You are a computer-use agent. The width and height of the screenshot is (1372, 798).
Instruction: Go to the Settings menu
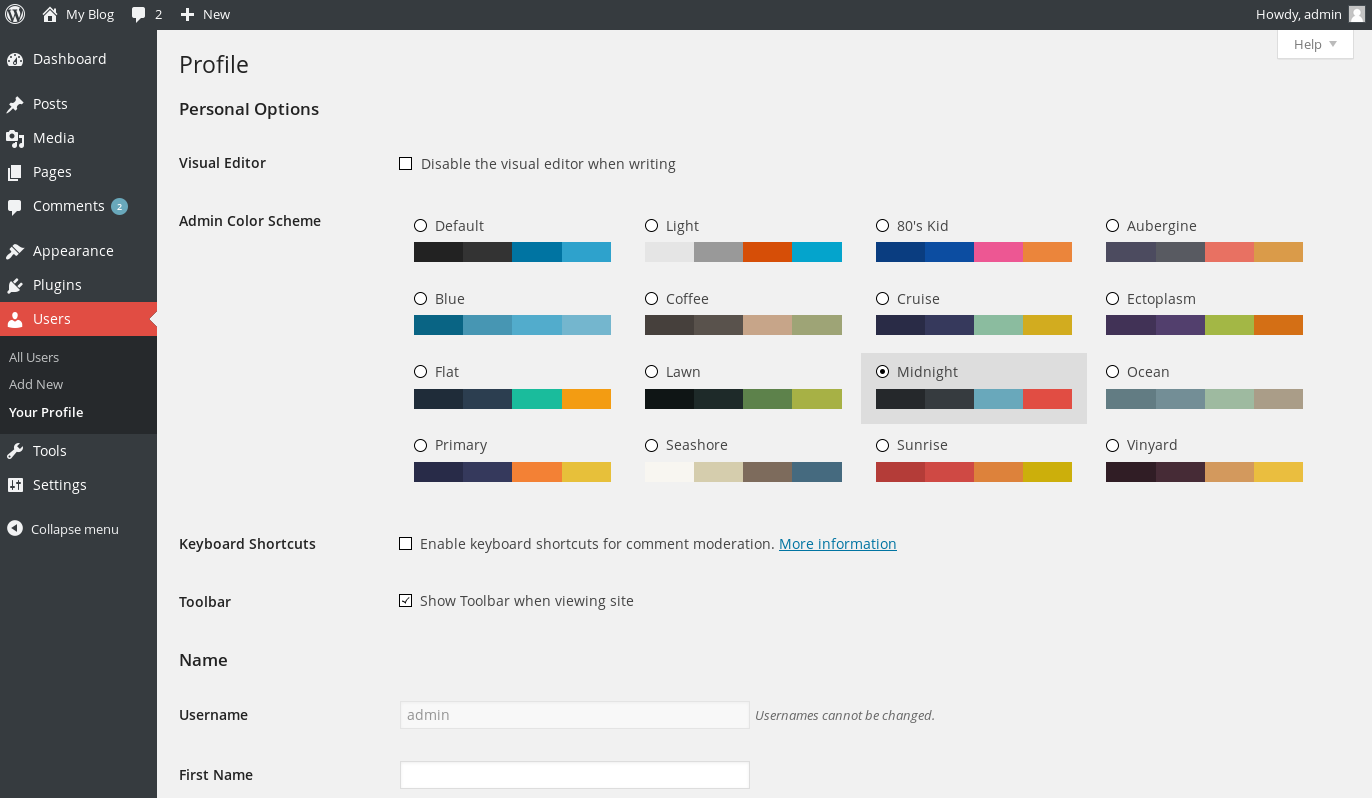coord(59,485)
